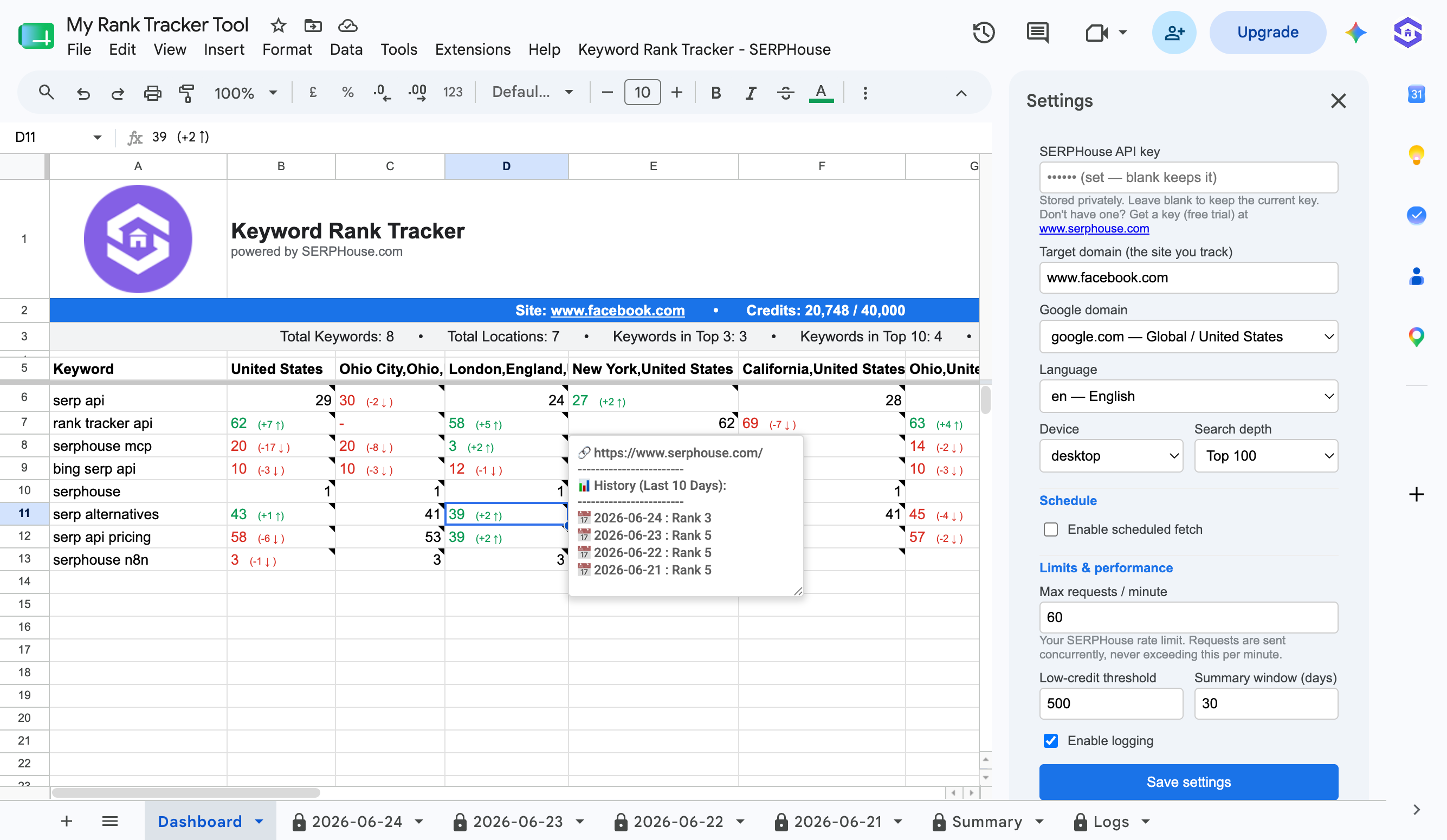
Task: Open the Google domain dropdown
Action: click(x=1188, y=337)
